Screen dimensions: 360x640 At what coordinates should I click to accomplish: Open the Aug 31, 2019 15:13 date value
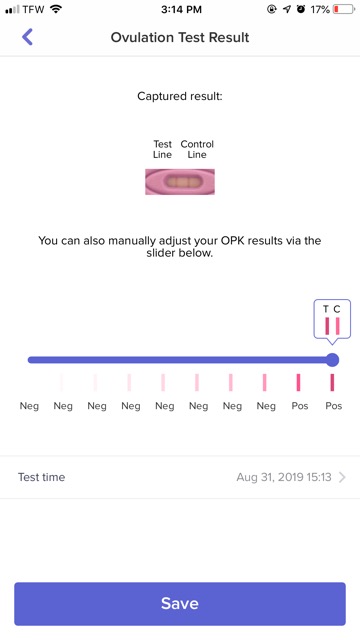[x=284, y=477]
